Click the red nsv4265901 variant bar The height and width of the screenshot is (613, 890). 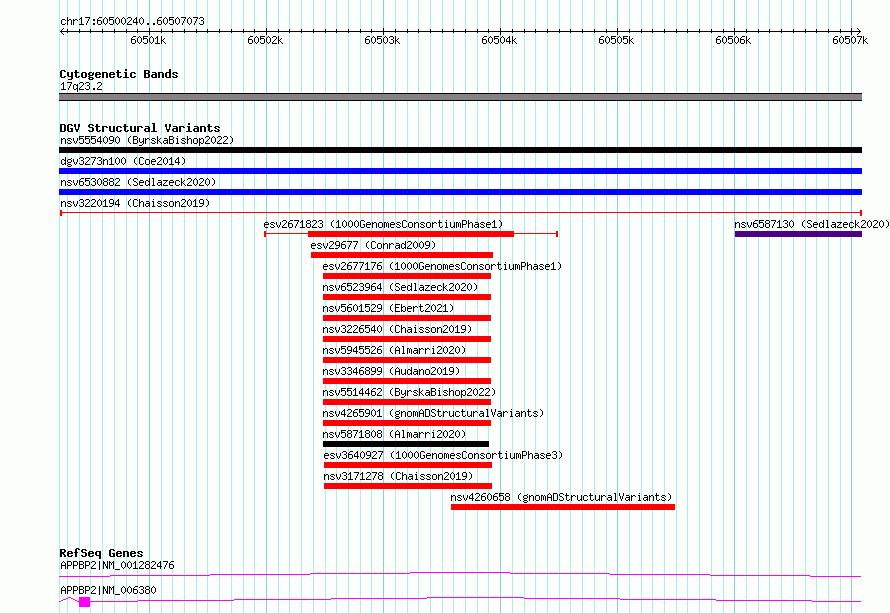pos(407,423)
